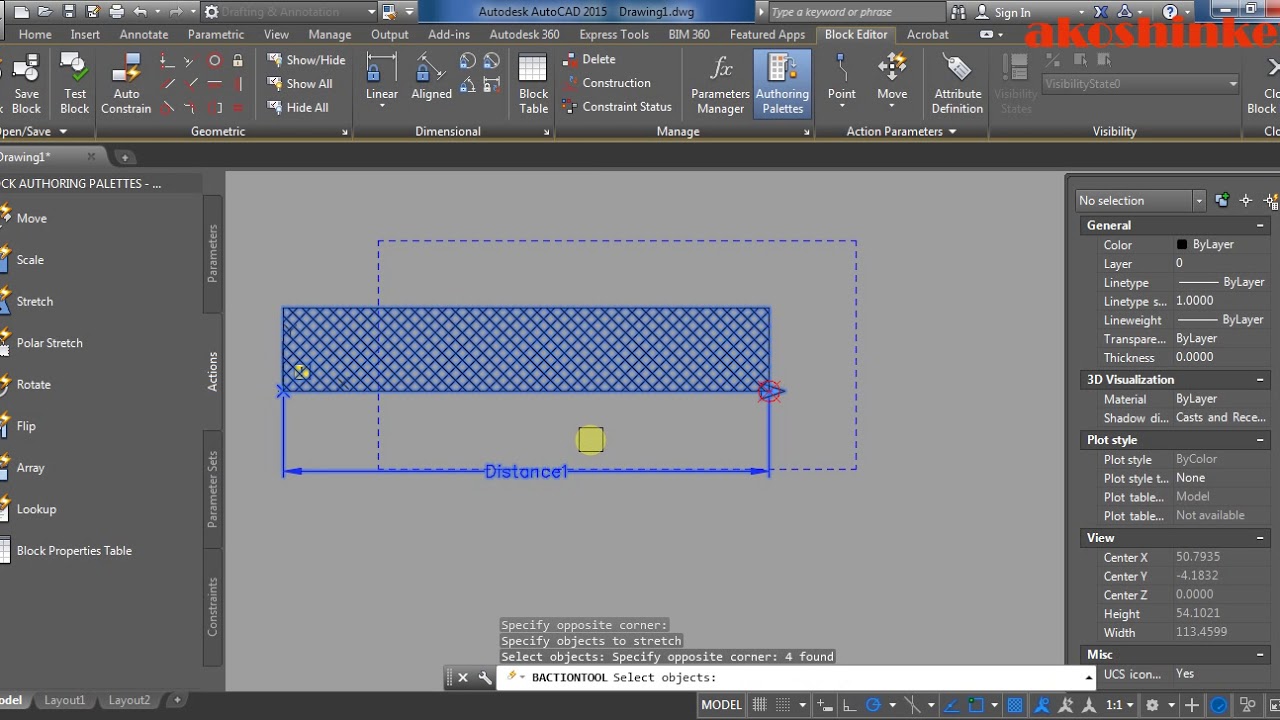
Task: Open Block Properties Table from palette
Action: point(67,551)
